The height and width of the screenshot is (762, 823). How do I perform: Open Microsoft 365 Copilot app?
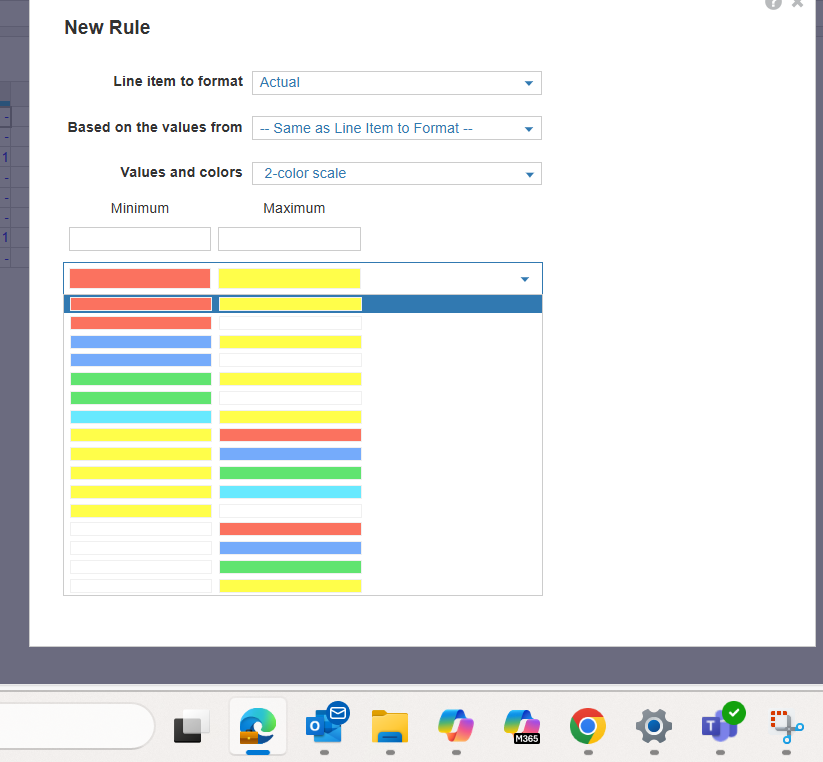(522, 727)
